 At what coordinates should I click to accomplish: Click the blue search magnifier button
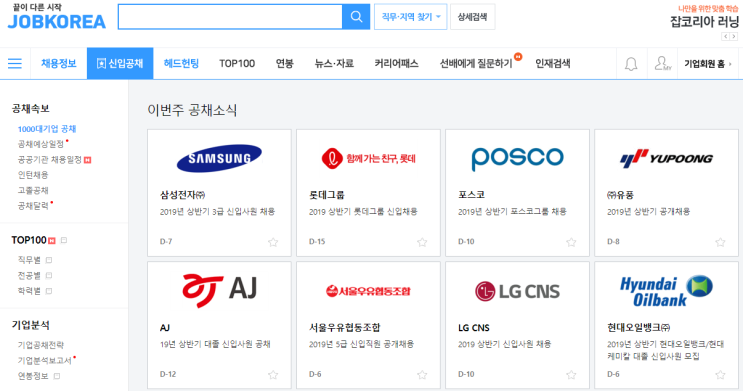[x=356, y=17]
